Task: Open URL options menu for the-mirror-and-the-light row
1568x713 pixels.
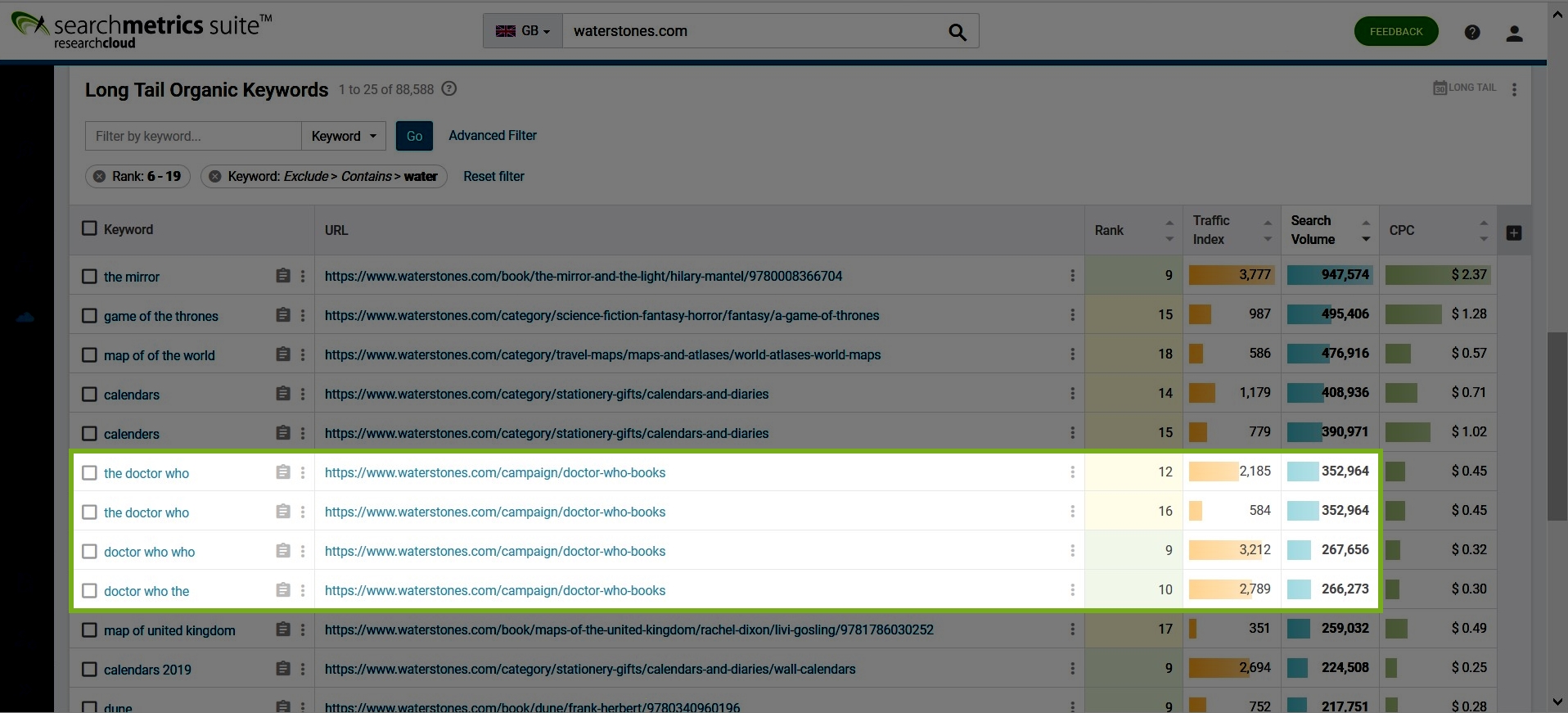Action: pyautogui.click(x=1072, y=276)
